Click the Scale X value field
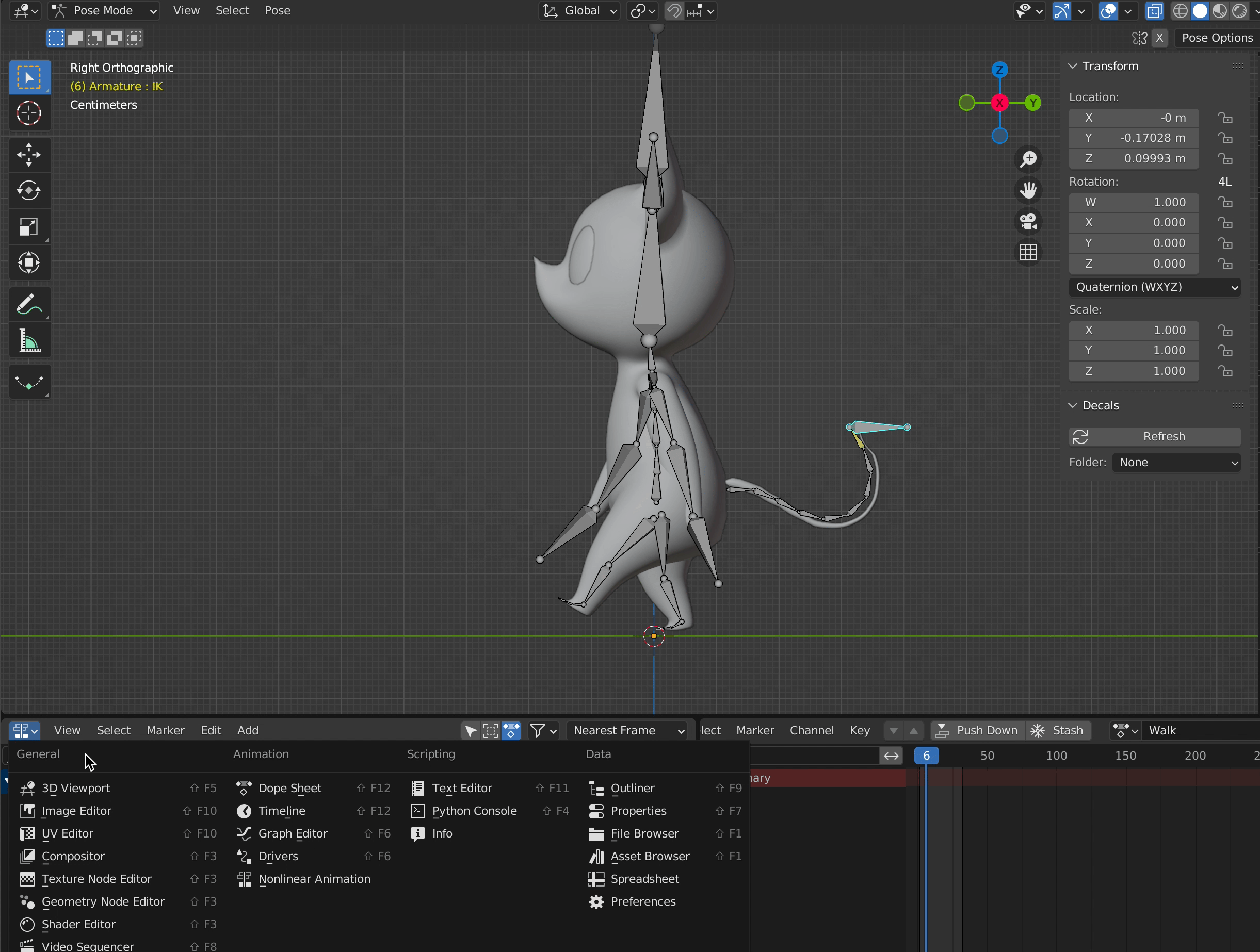 coord(1134,330)
